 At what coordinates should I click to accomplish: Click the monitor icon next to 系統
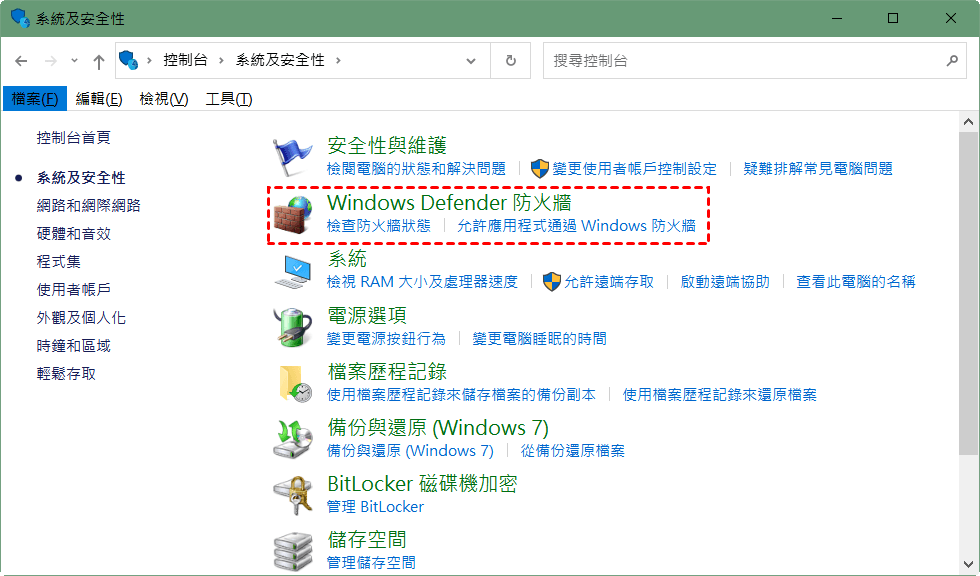[293, 271]
